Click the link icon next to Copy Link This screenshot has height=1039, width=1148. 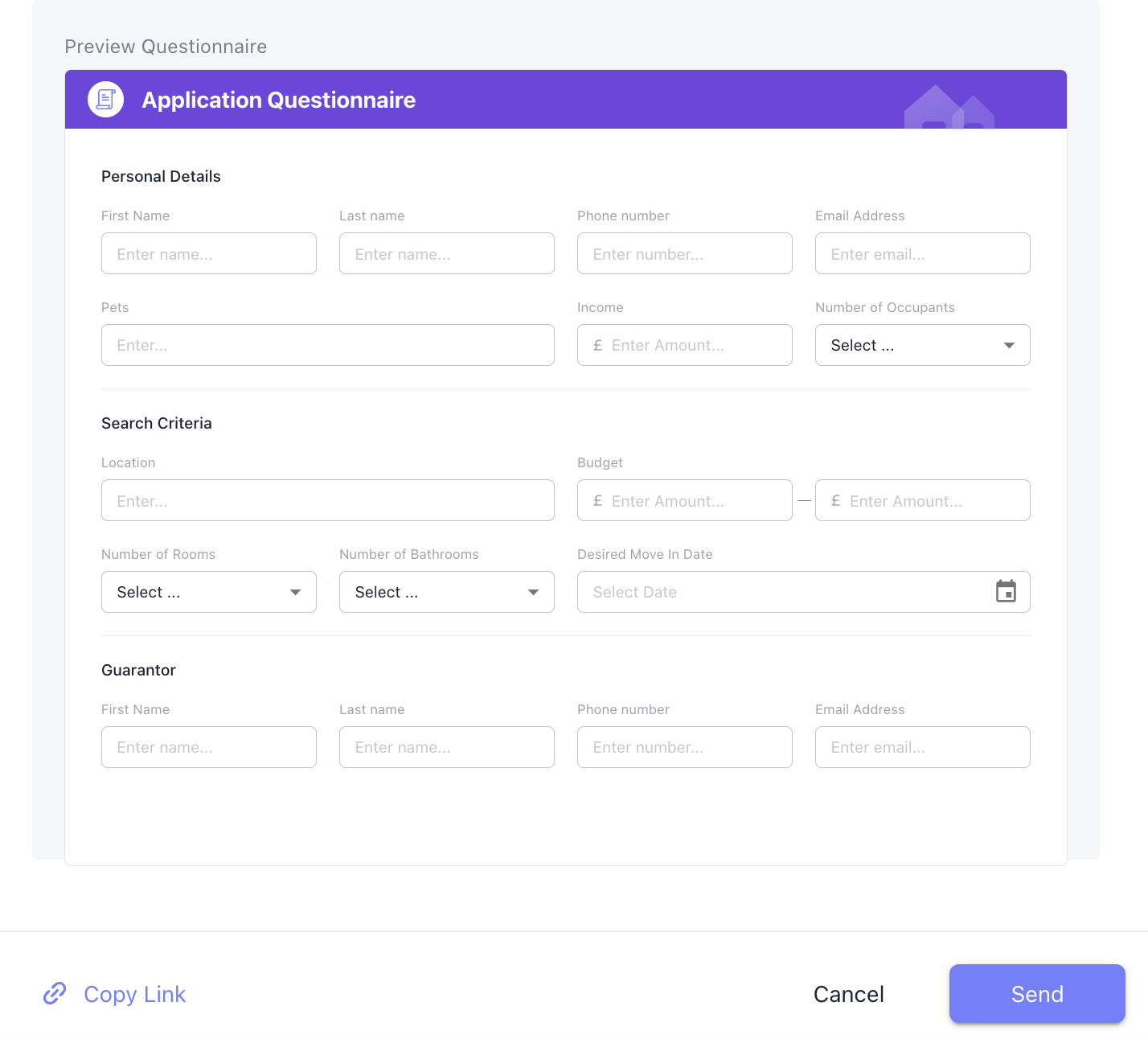(x=54, y=994)
